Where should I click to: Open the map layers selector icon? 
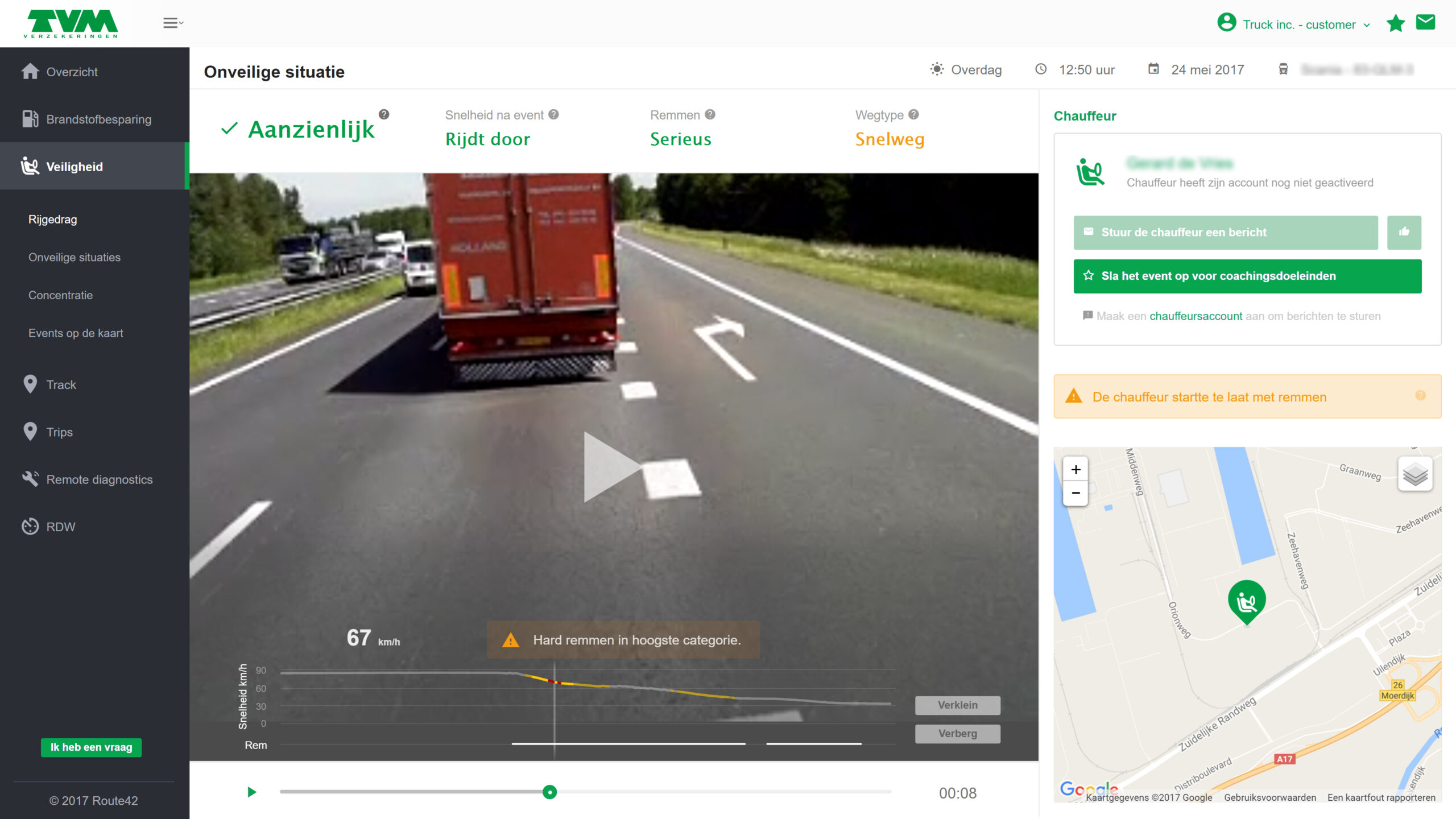pos(1414,474)
